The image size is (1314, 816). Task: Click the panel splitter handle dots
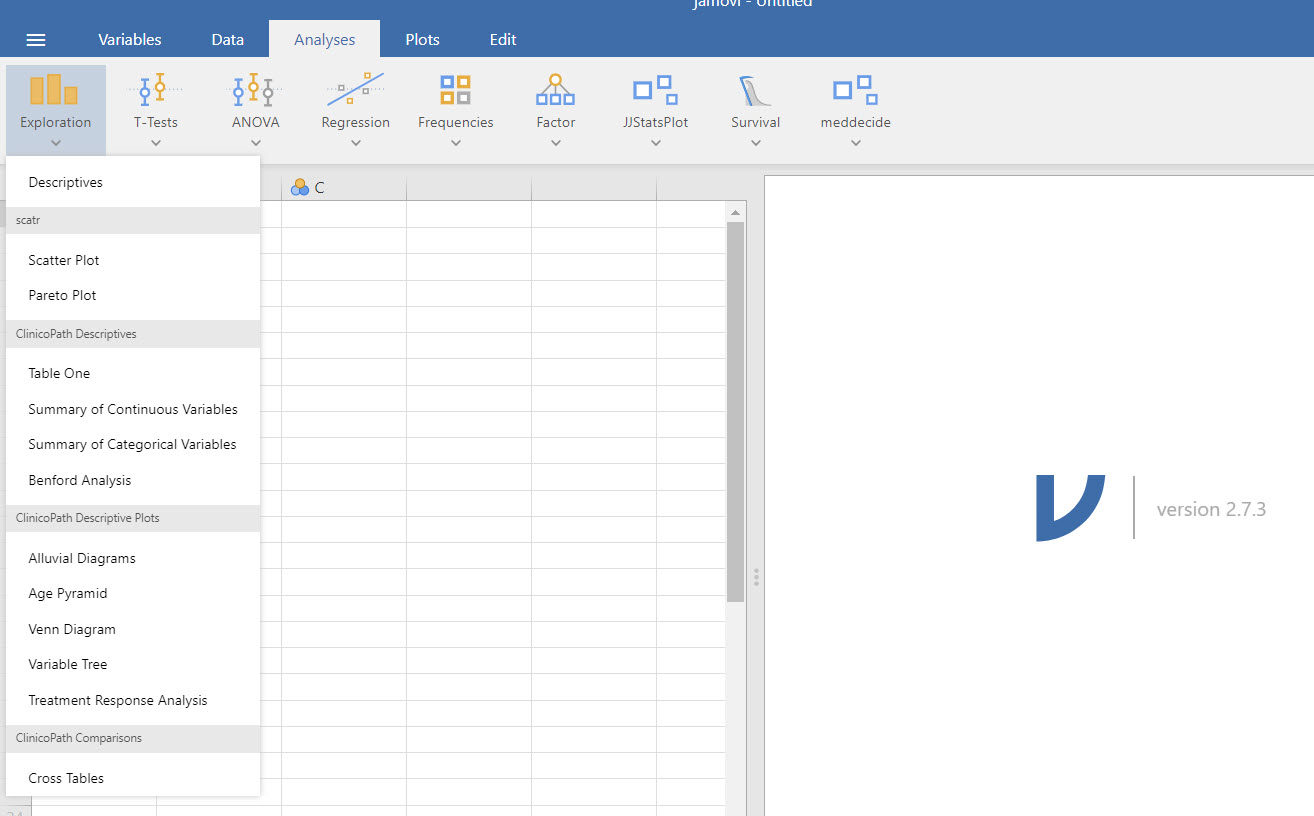756,578
